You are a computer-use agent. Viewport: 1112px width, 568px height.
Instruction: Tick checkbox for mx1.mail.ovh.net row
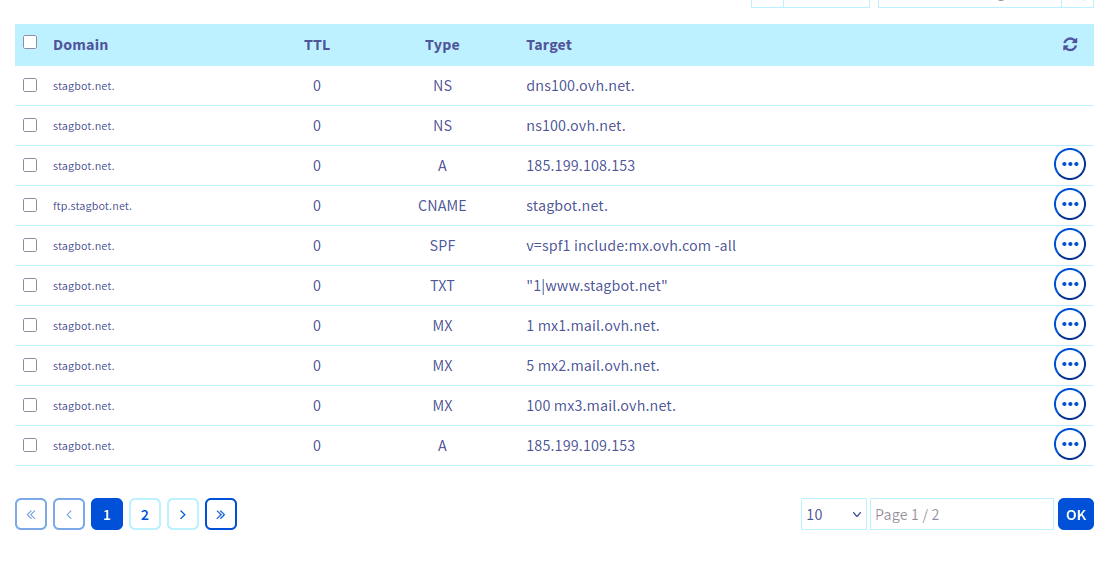[30, 325]
